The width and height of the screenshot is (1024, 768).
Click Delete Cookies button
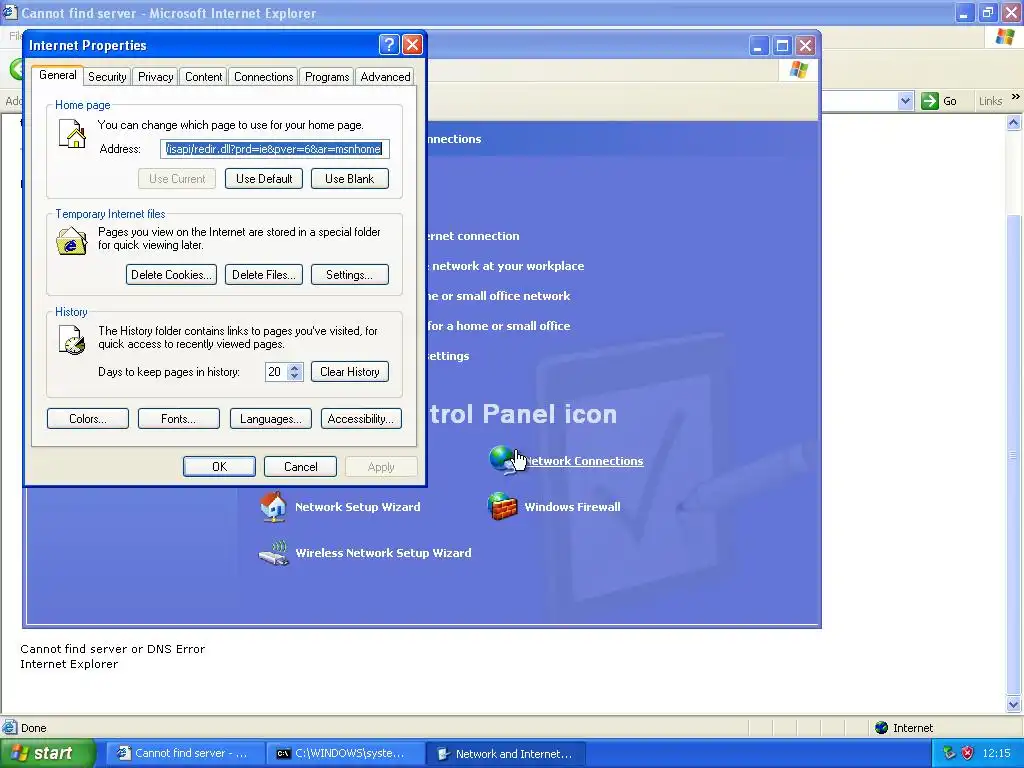click(171, 275)
